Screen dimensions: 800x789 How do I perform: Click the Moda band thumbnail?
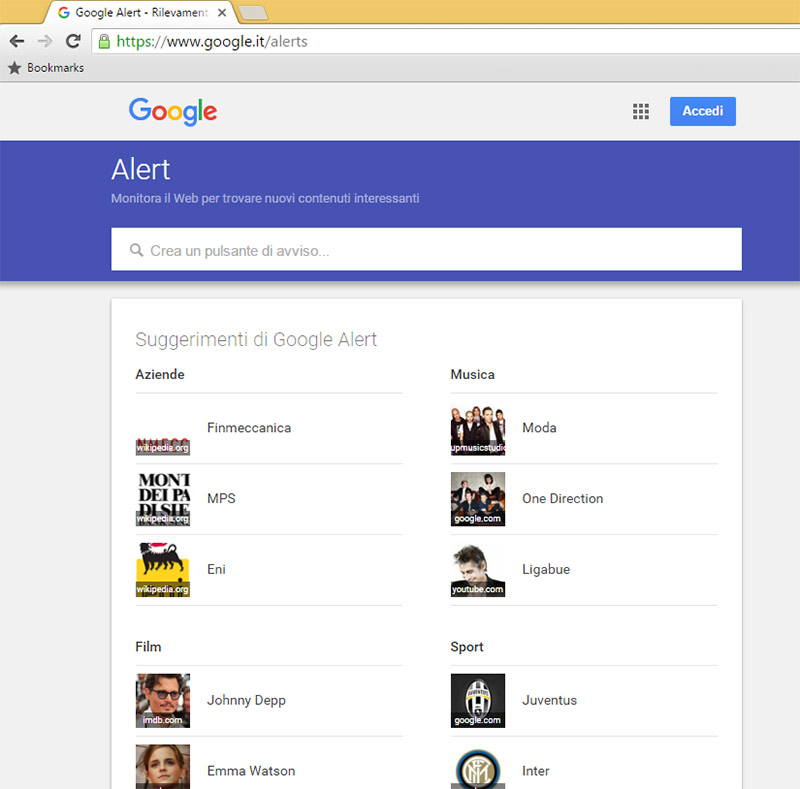(x=478, y=428)
